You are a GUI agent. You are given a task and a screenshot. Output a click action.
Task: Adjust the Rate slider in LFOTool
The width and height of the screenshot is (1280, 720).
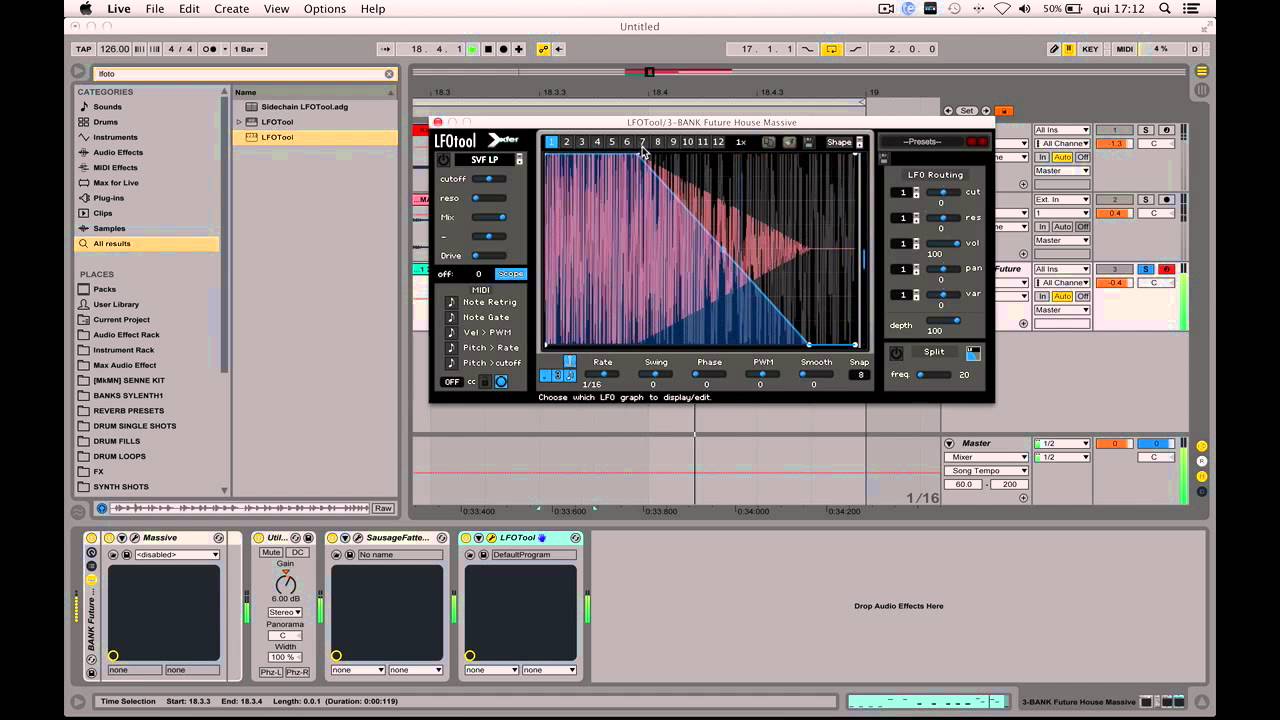[x=603, y=374]
